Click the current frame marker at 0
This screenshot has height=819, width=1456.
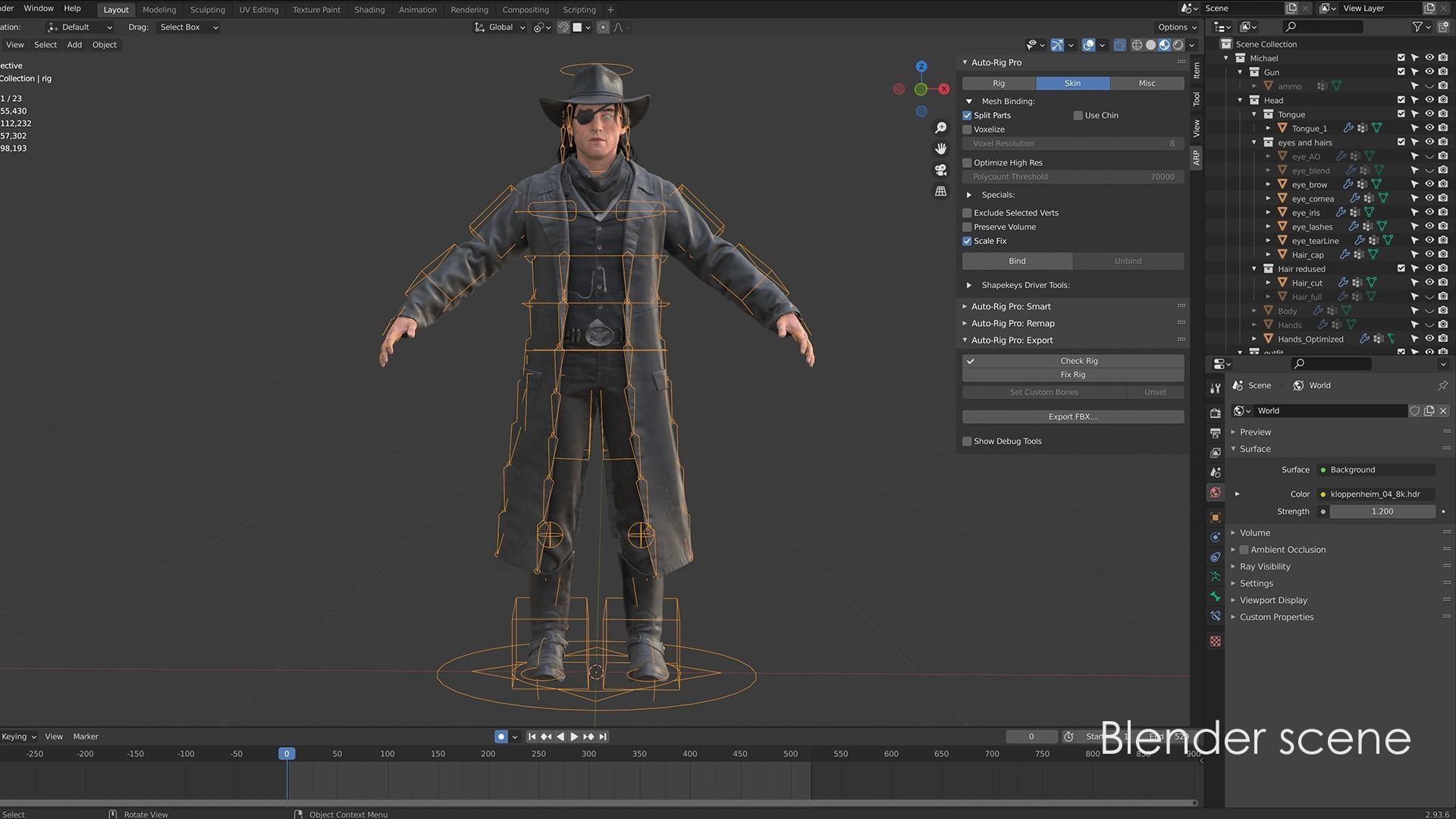tap(287, 754)
